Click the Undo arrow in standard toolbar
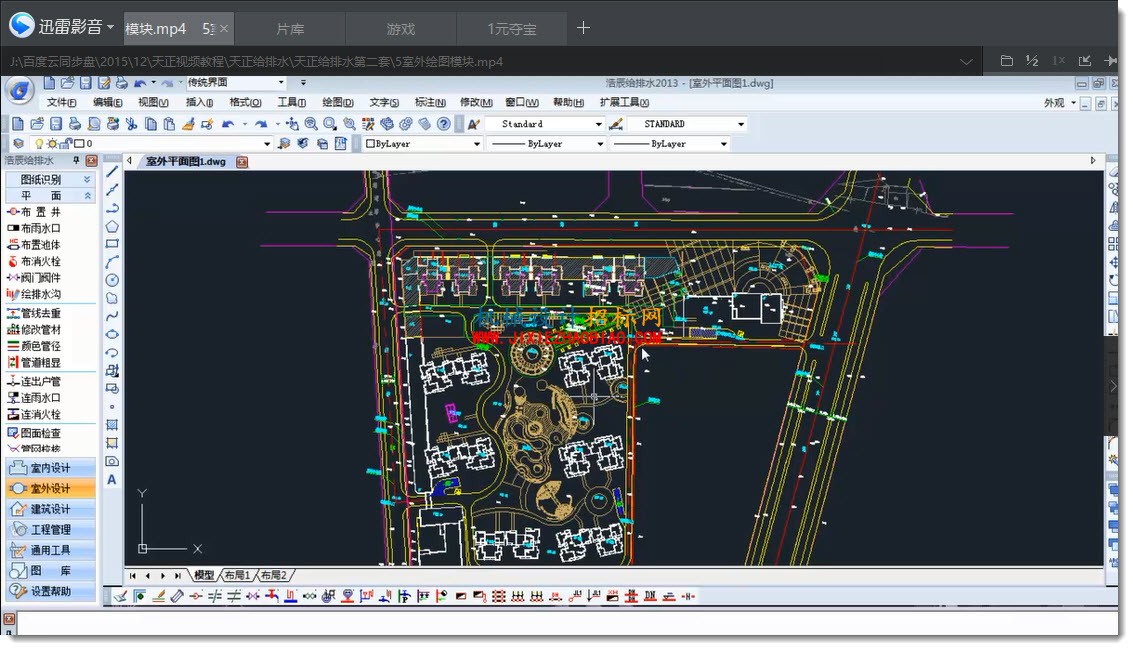The height and width of the screenshot is (650, 1133). 227,124
